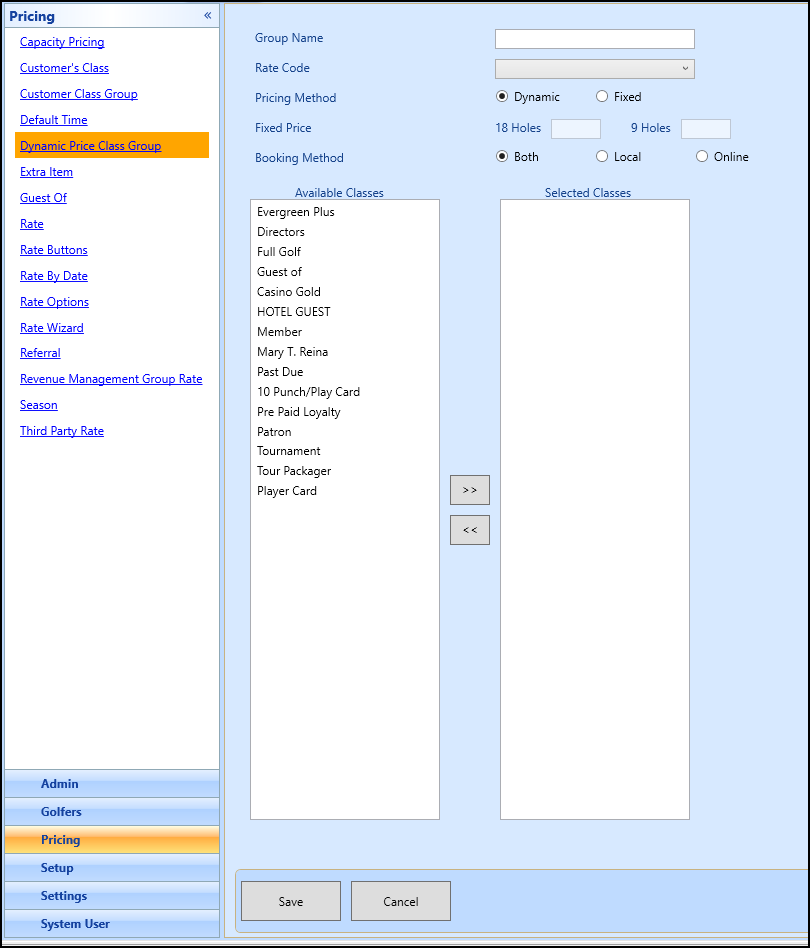The height and width of the screenshot is (948, 810).
Task: Select Player Card class
Action: 287,490
